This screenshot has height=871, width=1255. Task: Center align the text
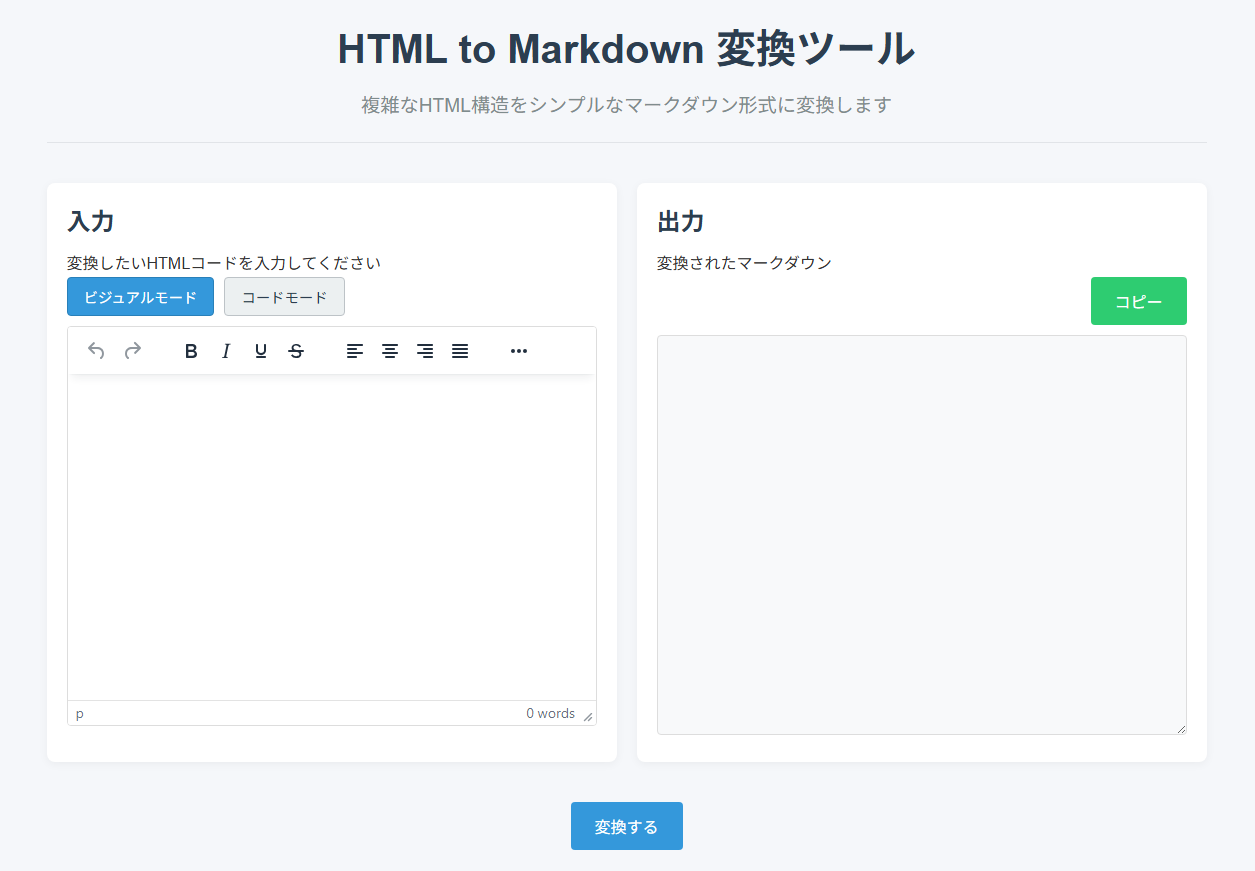(390, 351)
